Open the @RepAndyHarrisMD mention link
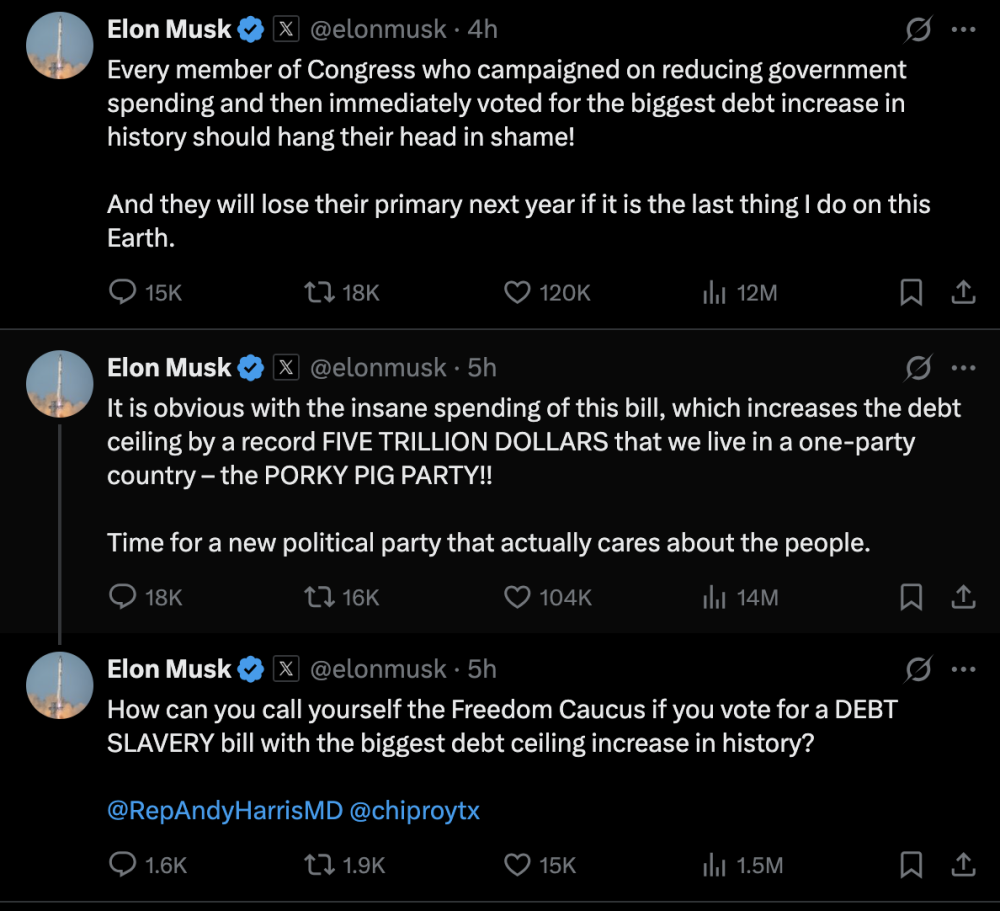 (x=222, y=810)
